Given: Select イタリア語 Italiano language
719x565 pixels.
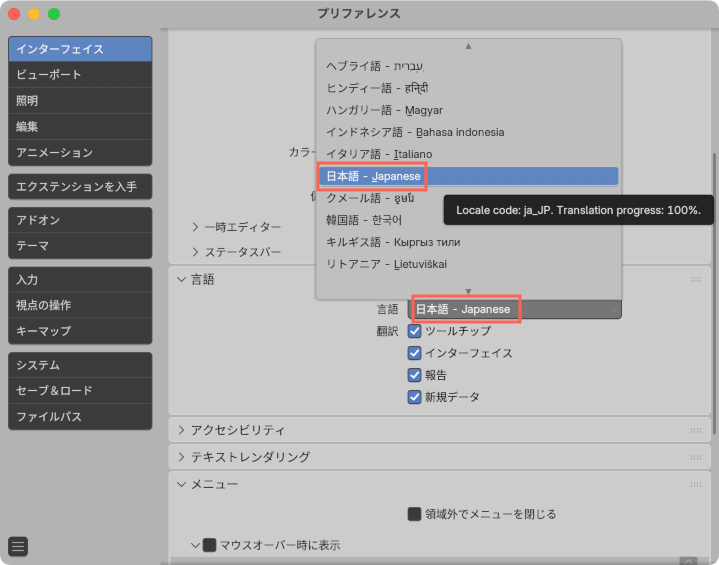Looking at the screenshot, I should 468,154.
